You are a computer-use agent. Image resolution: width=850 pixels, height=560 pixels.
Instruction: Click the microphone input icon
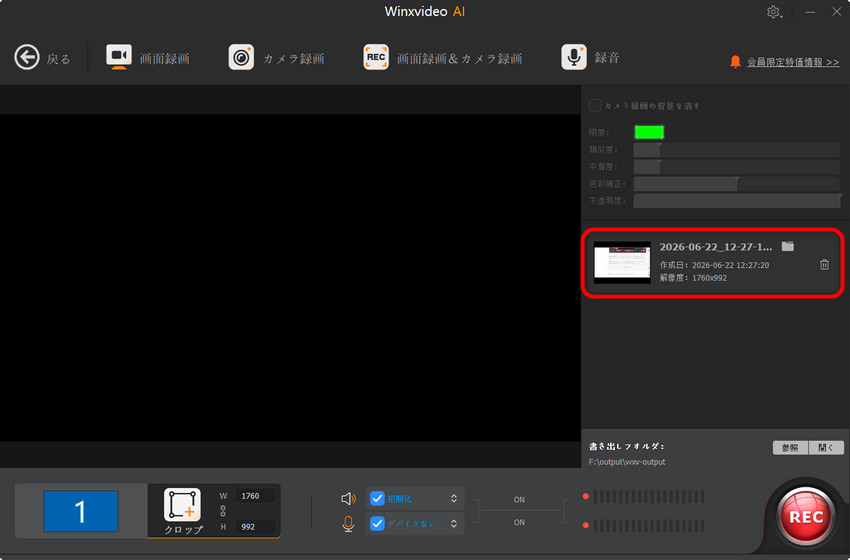(349, 524)
